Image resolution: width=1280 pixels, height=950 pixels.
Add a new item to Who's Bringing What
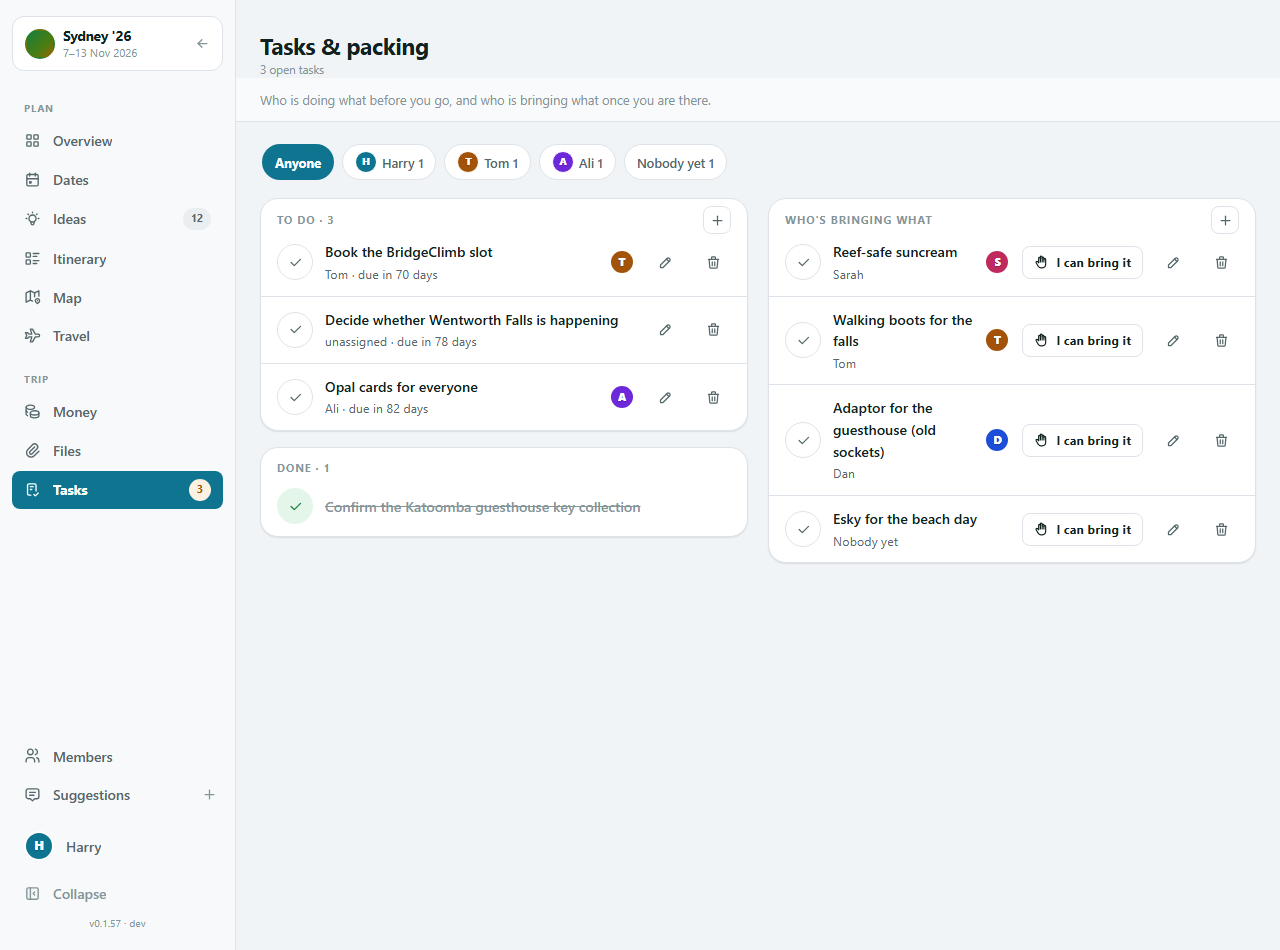pyautogui.click(x=1225, y=220)
